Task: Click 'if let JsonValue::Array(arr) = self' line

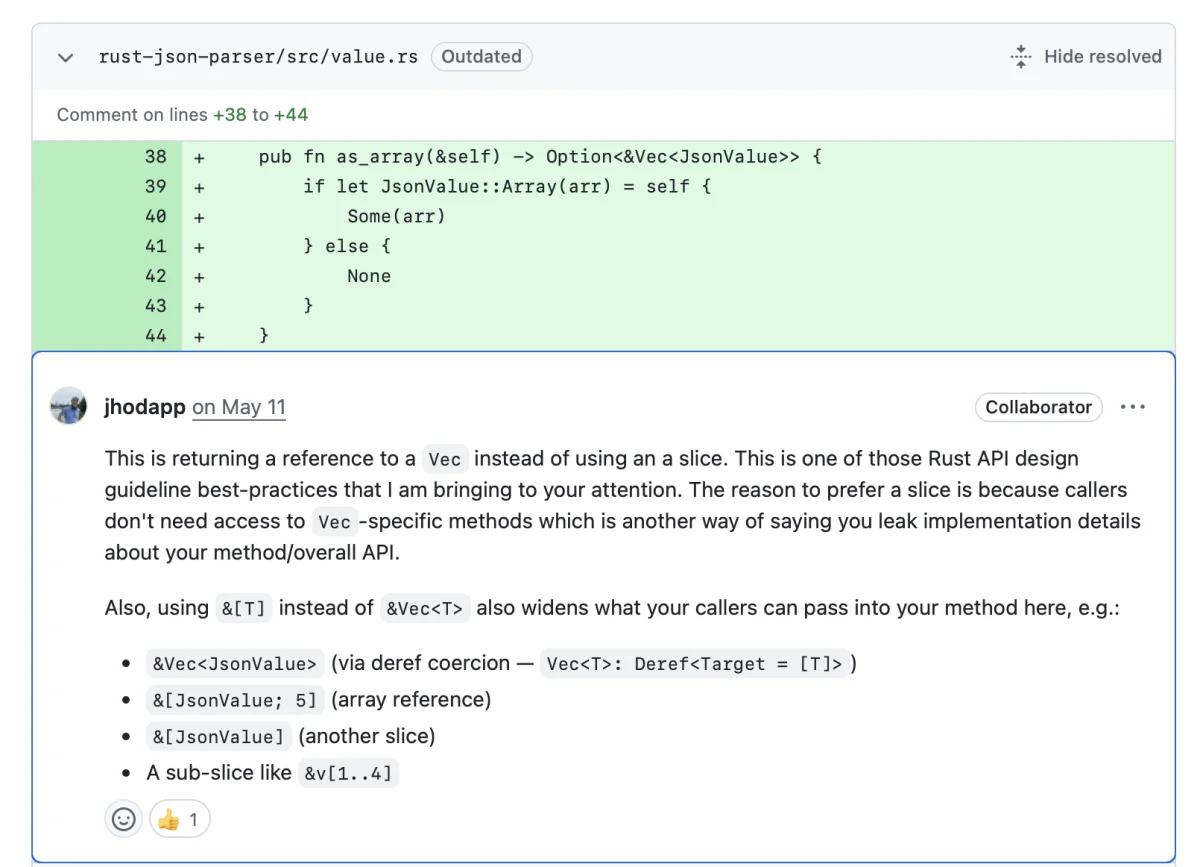Action: (507, 187)
